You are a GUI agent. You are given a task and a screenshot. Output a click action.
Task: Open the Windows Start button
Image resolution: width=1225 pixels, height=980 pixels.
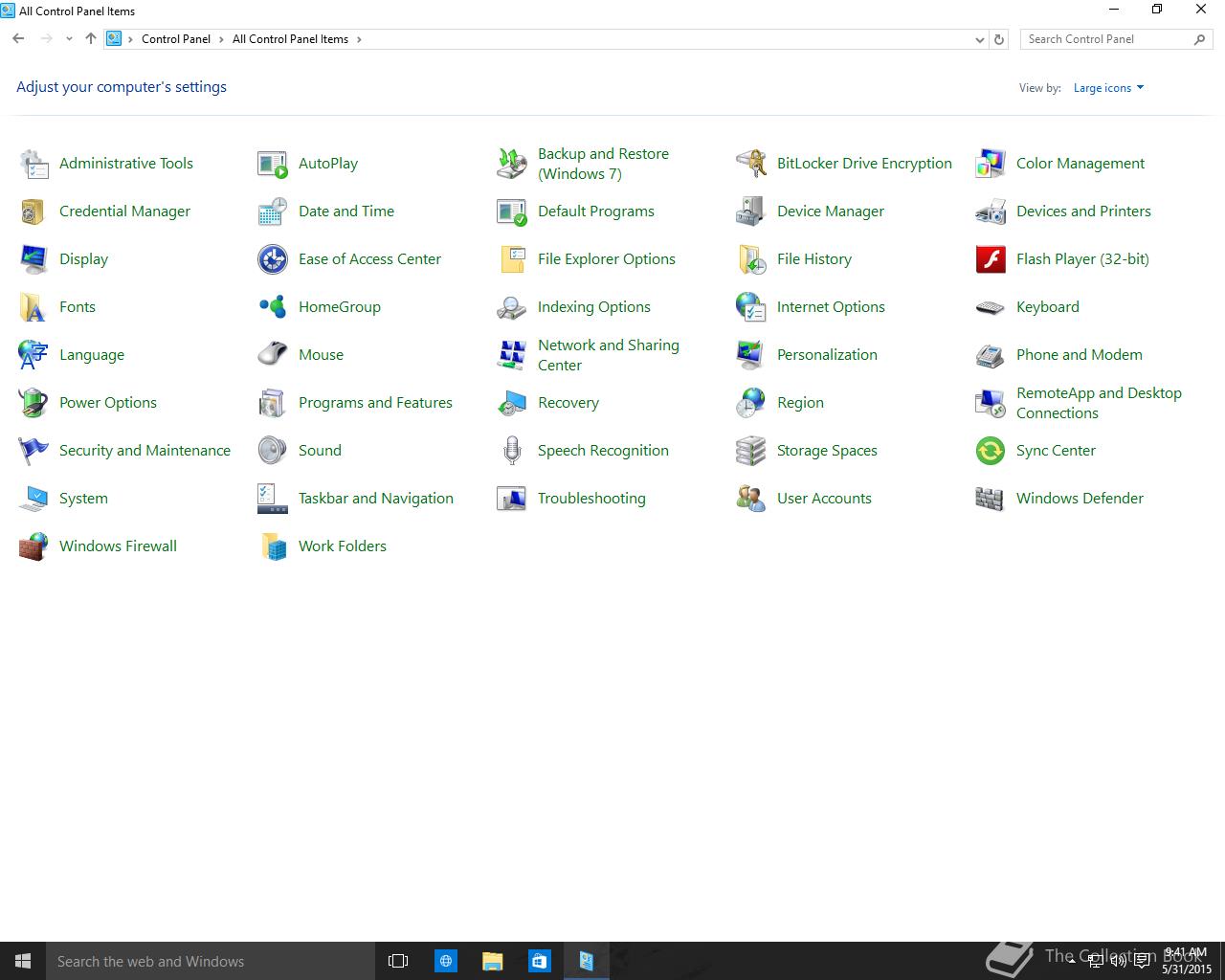[23, 961]
